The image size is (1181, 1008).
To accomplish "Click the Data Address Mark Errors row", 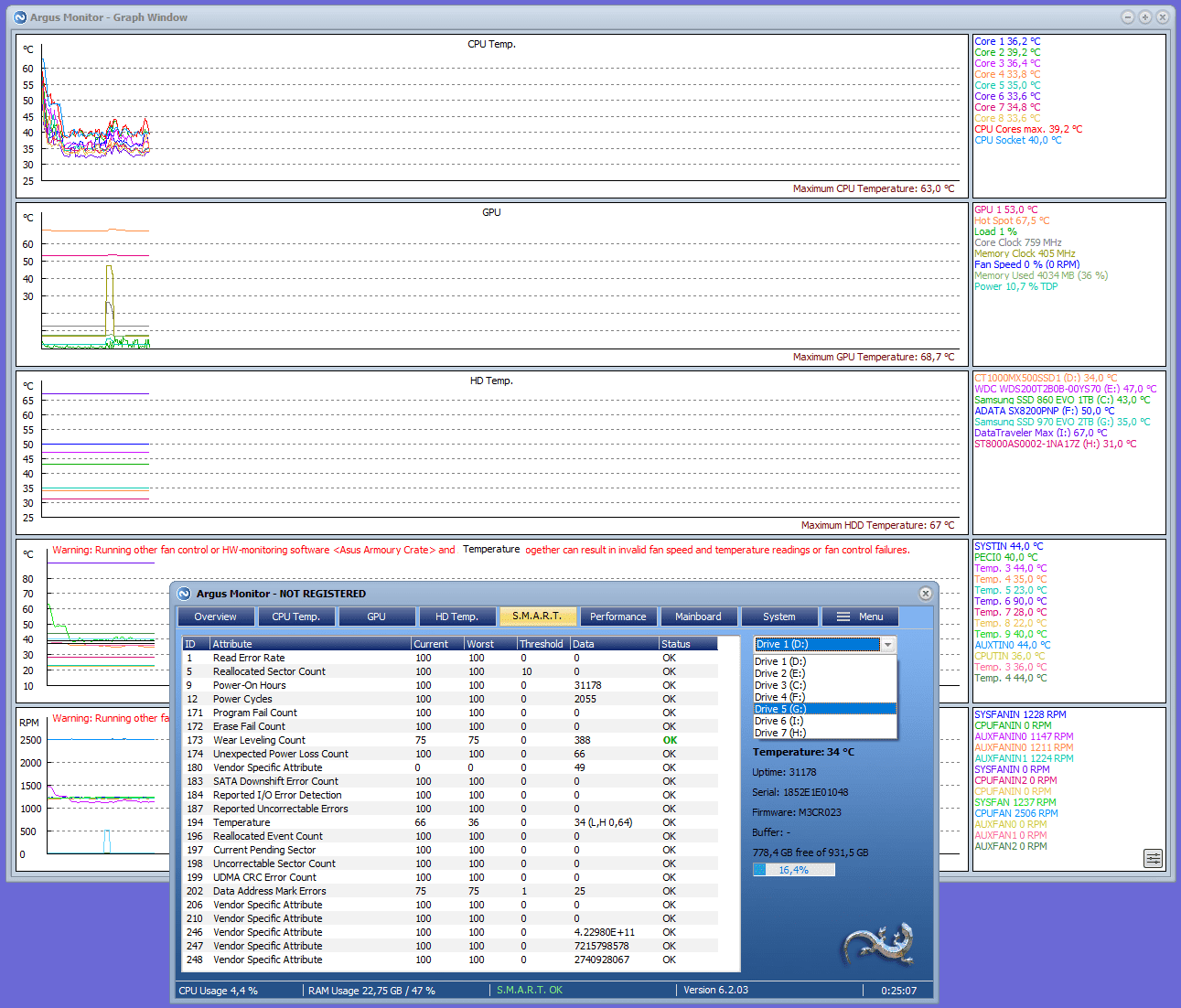I will click(x=450, y=891).
